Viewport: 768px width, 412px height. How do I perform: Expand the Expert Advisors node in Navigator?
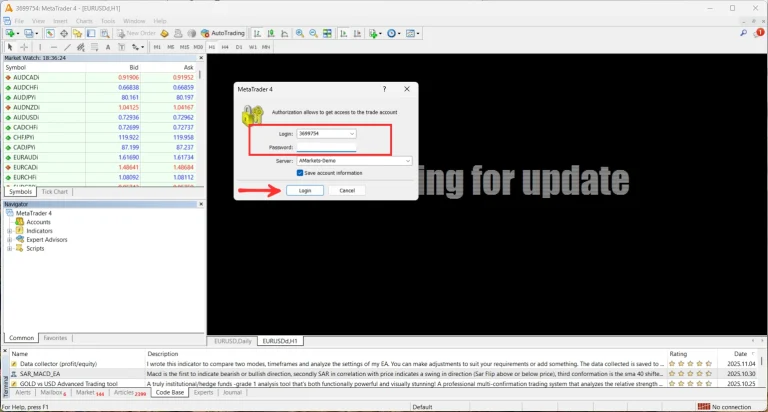9,240
